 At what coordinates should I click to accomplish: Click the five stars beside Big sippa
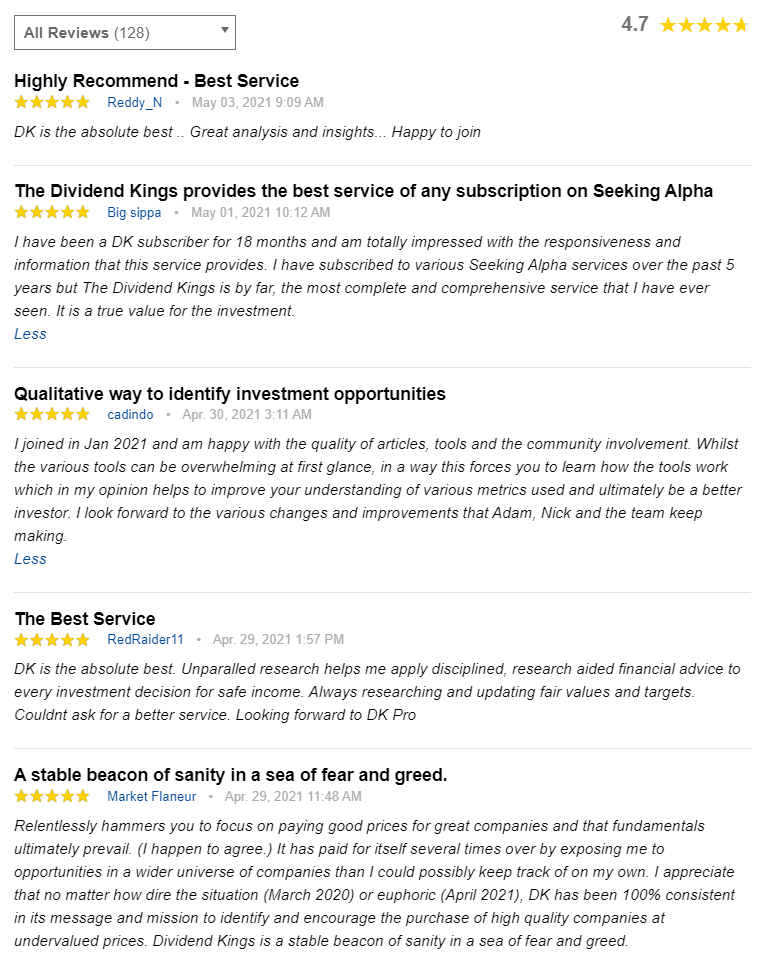pyautogui.click(x=52, y=212)
